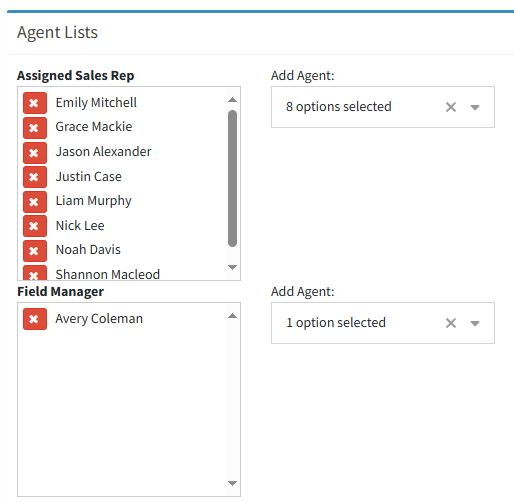This screenshot has height=502, width=514.
Task: Click the Agent Lists heading
Action: point(57,33)
